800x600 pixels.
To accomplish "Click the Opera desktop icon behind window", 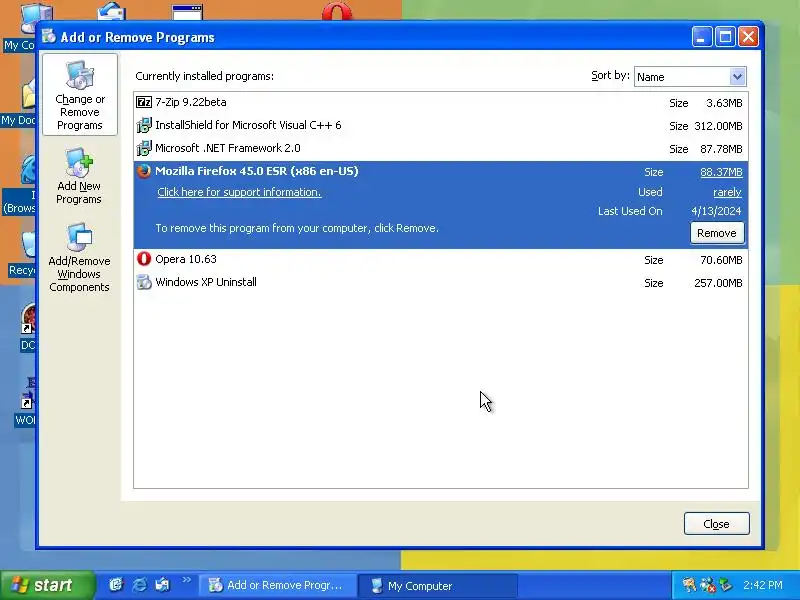I will (x=337, y=12).
